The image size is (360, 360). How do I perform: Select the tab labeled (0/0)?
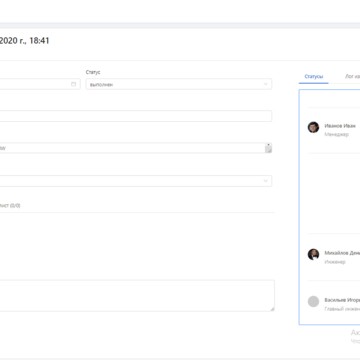point(10,206)
